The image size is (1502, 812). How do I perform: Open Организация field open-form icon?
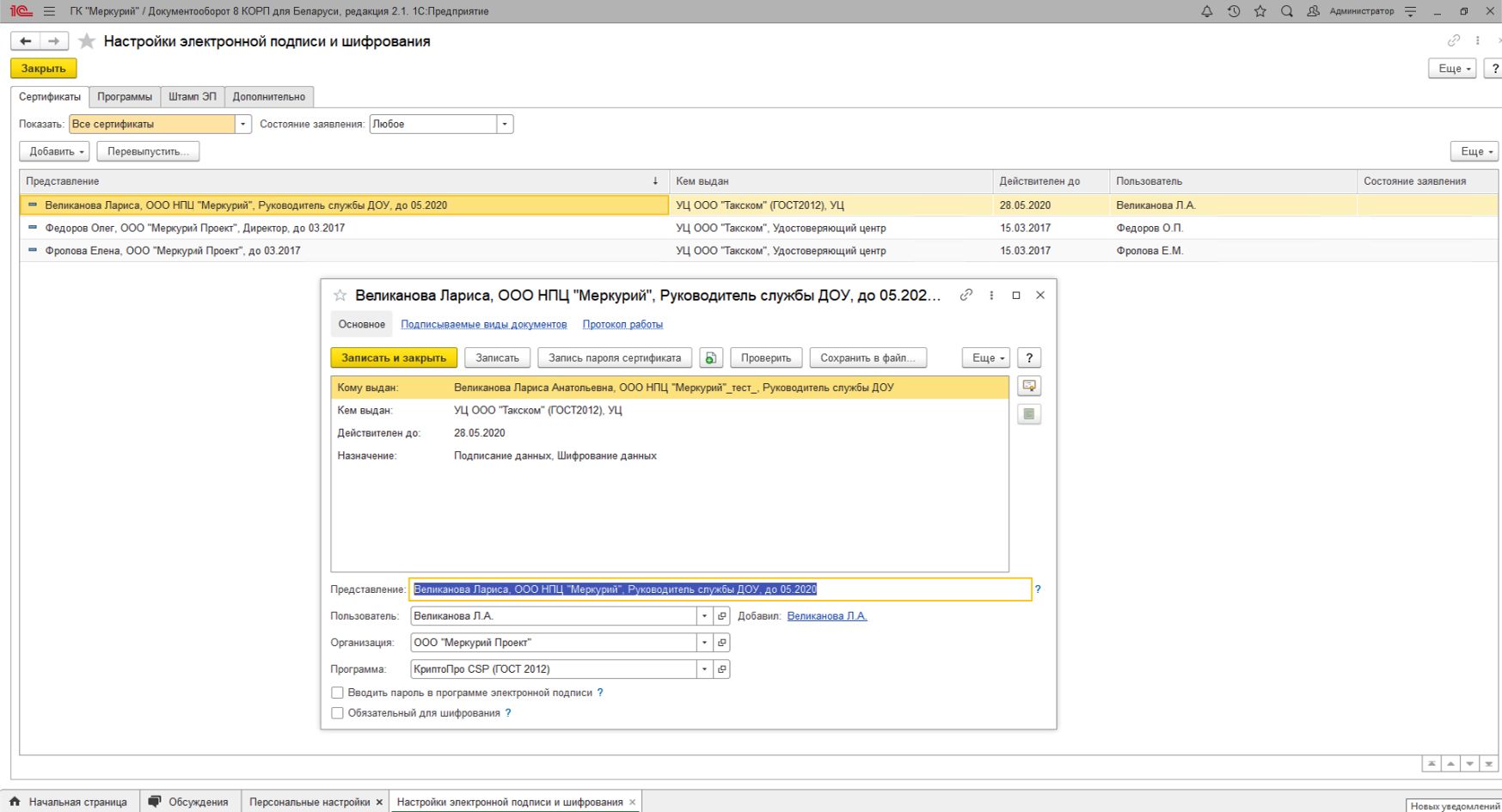[722, 643]
